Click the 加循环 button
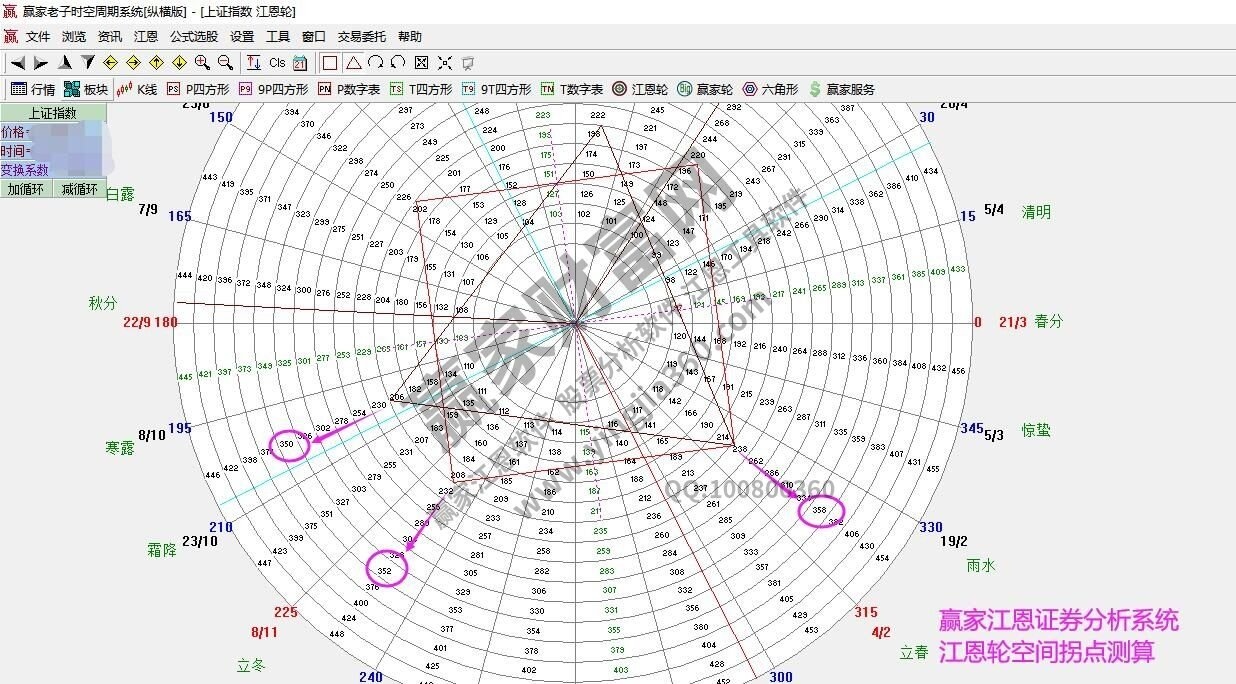Screen dimensions: 1236x684 (x=26, y=189)
